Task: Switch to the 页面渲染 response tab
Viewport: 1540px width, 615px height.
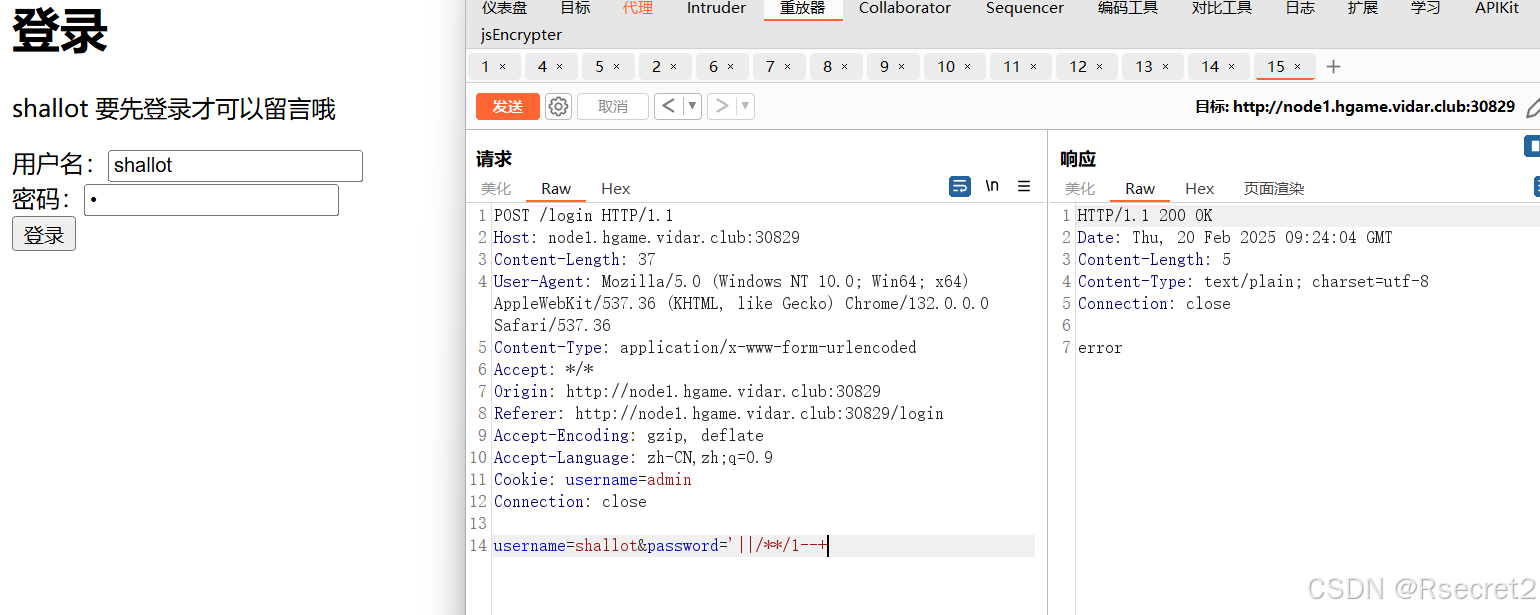Action: (1273, 188)
